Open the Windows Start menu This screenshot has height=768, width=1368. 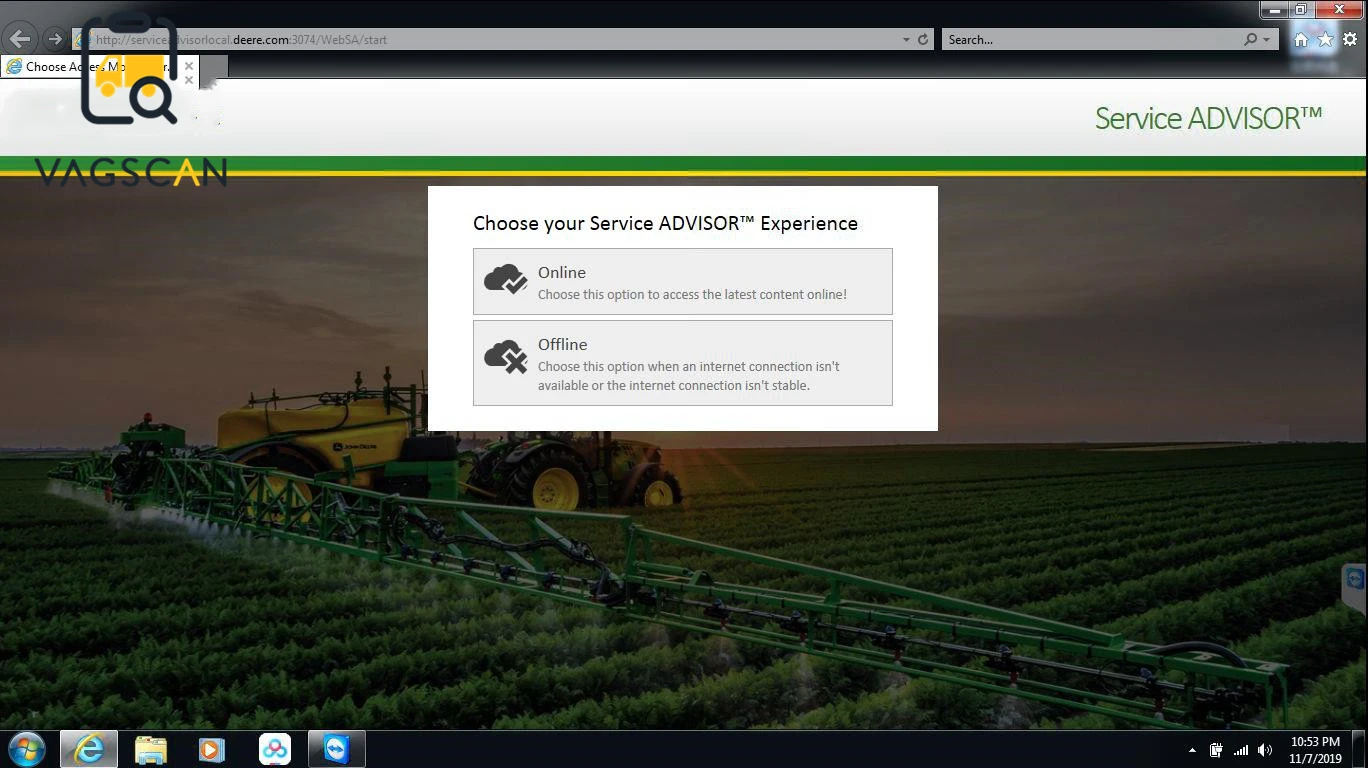[x=27, y=749]
